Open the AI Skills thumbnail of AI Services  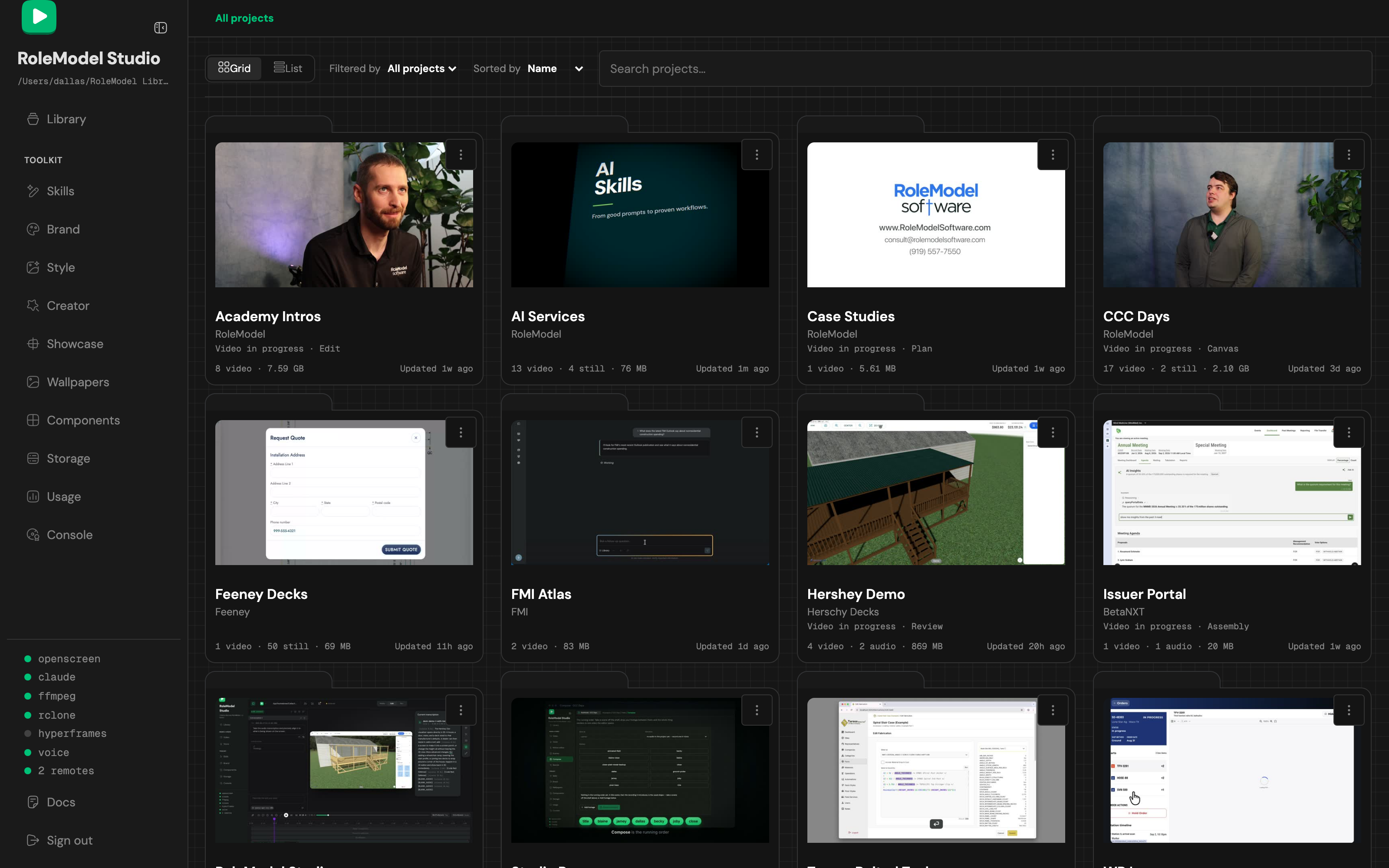pos(640,215)
